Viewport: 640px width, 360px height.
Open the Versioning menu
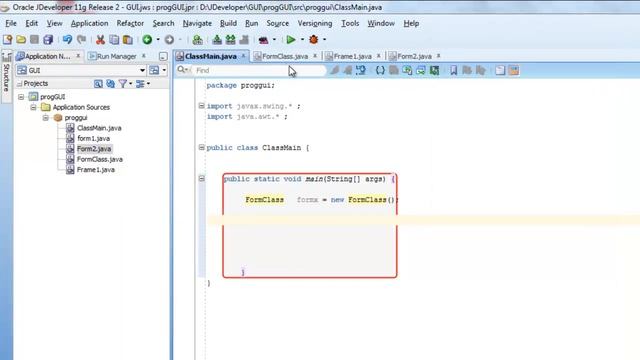tap(315, 23)
